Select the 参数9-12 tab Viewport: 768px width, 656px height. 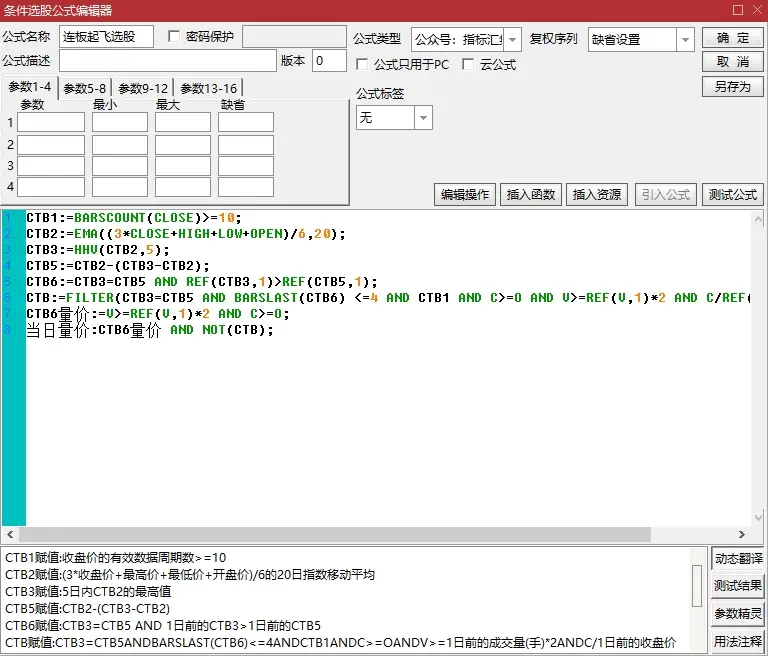click(144, 88)
